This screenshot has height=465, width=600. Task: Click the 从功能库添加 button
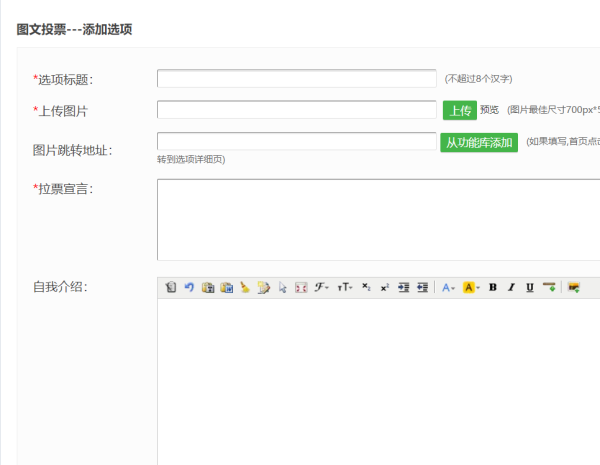tap(479, 143)
